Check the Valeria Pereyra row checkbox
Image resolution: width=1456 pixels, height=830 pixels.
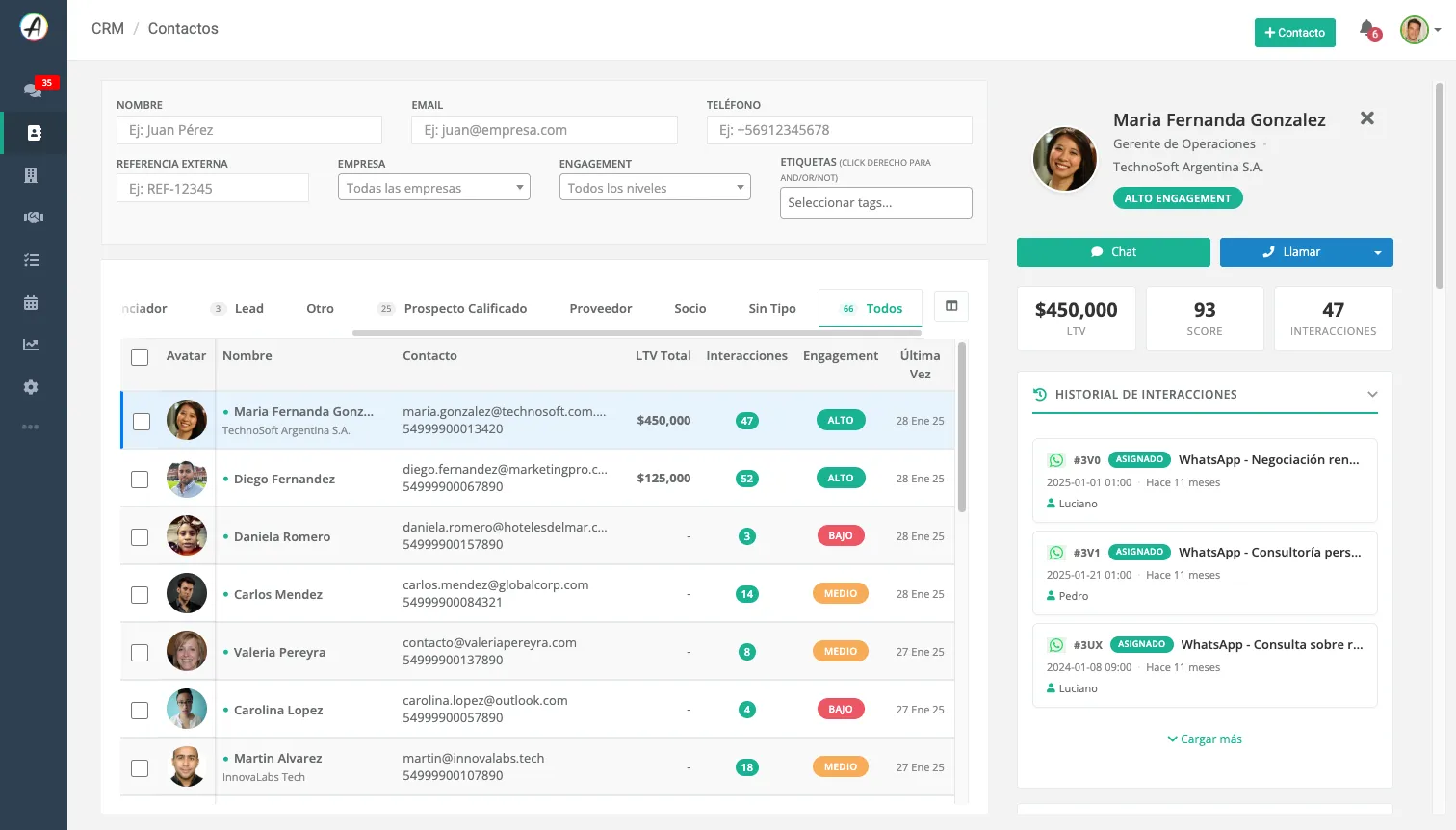(140, 653)
